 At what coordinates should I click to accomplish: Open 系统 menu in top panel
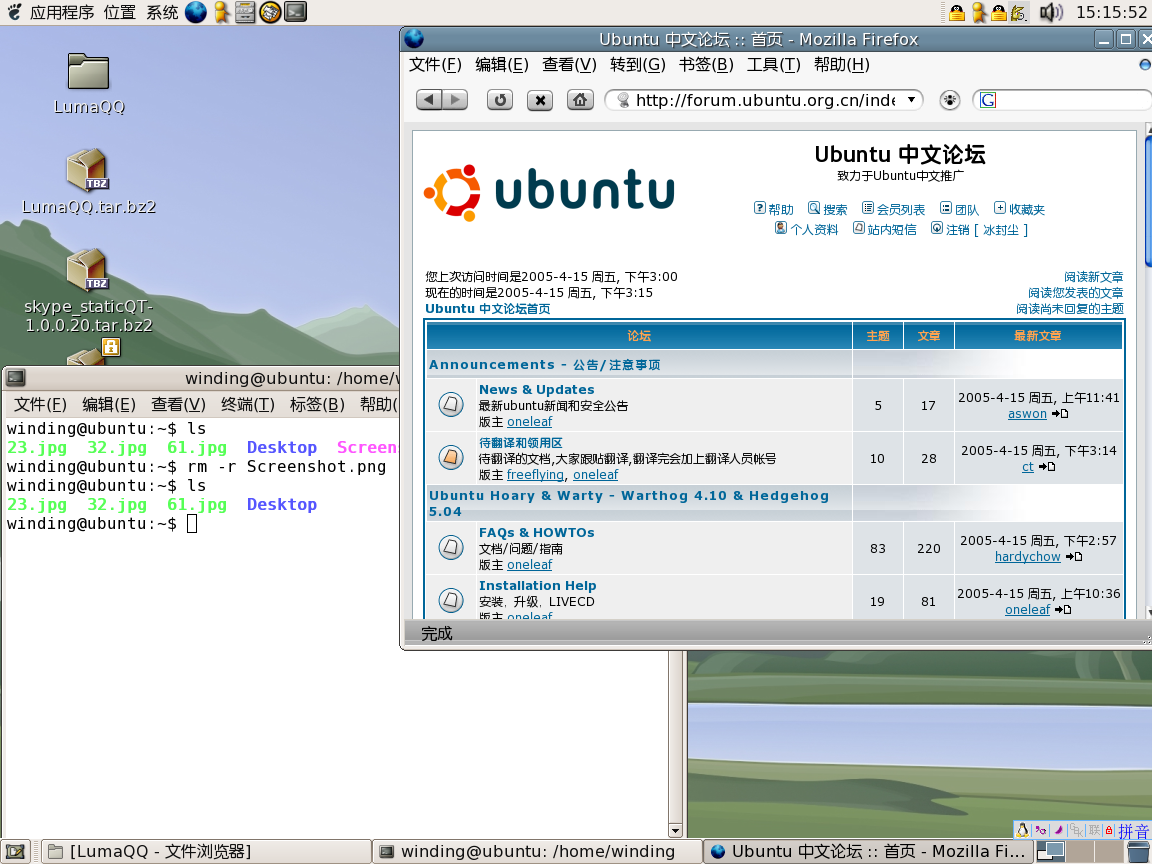click(x=162, y=12)
